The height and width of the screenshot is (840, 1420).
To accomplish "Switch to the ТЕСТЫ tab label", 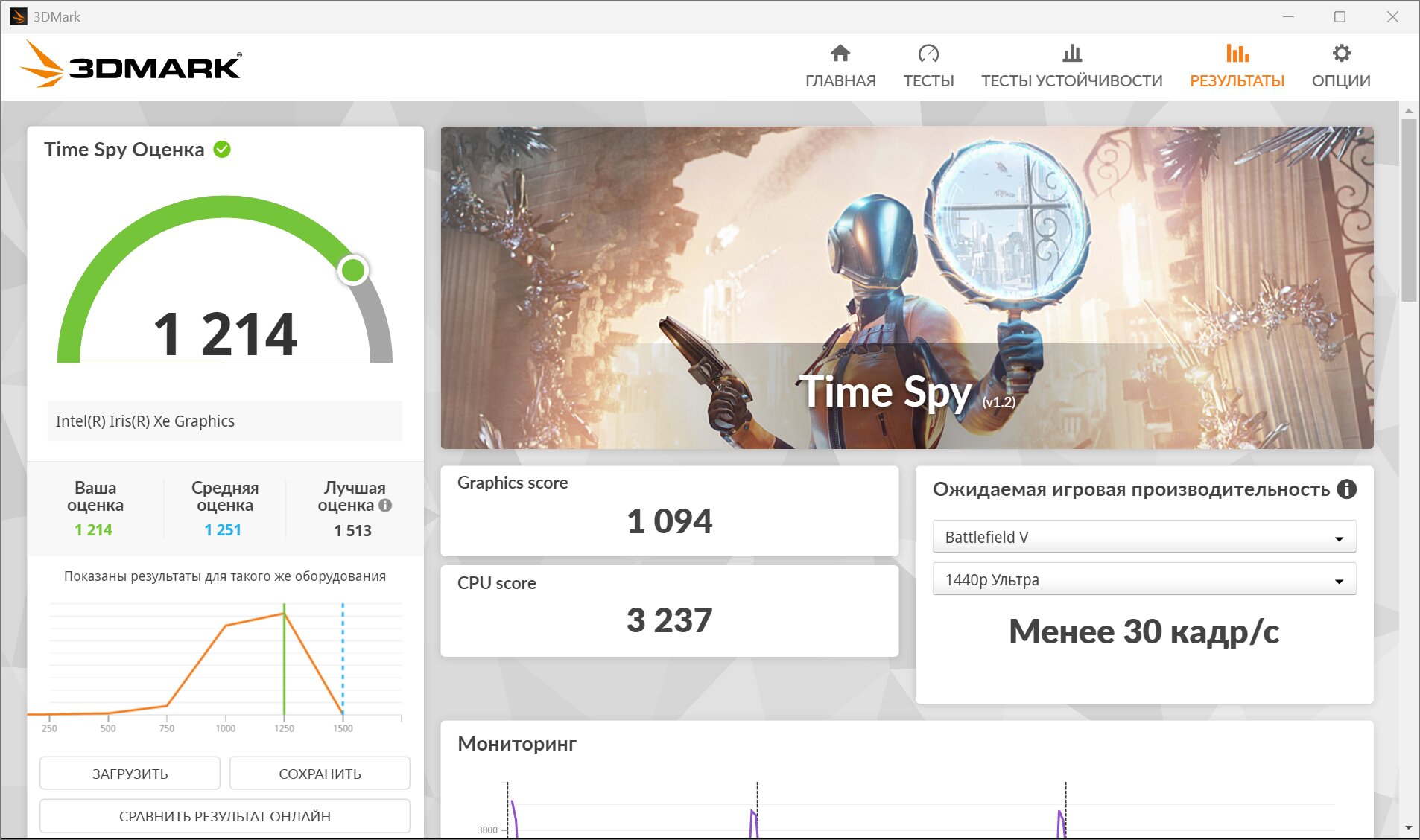I will point(928,80).
